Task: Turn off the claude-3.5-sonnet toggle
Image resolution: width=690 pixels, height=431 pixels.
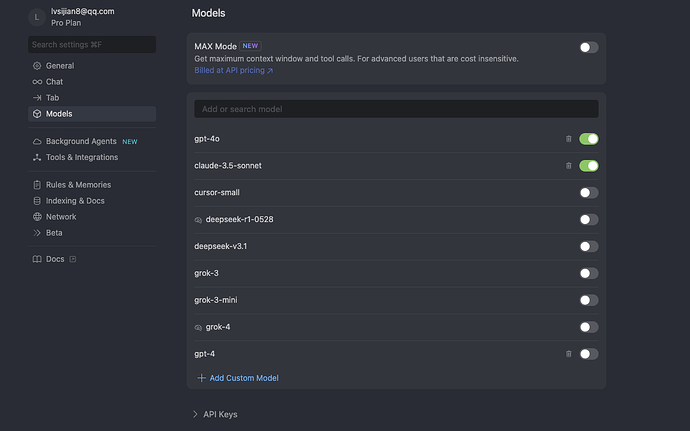Action: click(x=589, y=166)
